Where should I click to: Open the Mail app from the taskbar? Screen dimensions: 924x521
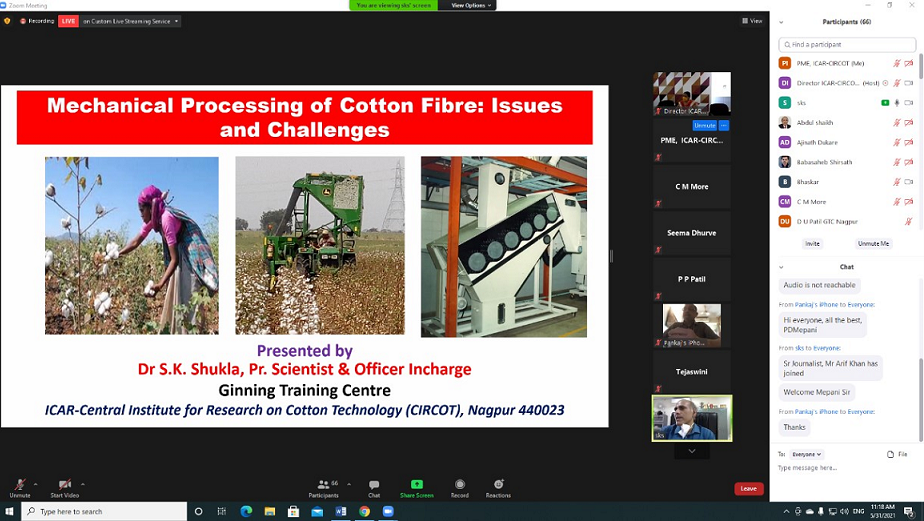(x=317, y=511)
